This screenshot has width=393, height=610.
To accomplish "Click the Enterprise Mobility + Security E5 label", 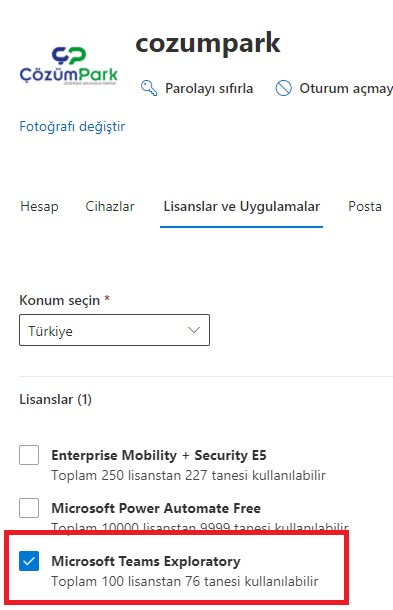I will (159, 455).
